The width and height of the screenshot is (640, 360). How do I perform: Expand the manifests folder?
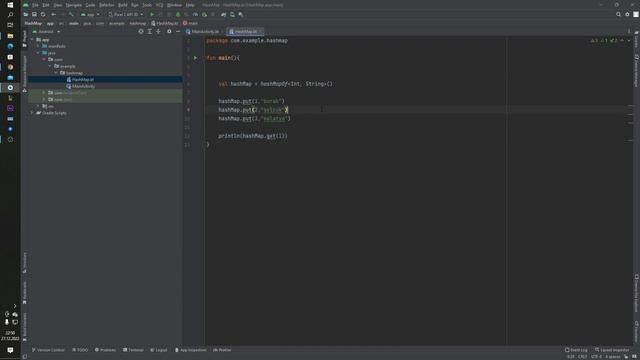(38, 46)
